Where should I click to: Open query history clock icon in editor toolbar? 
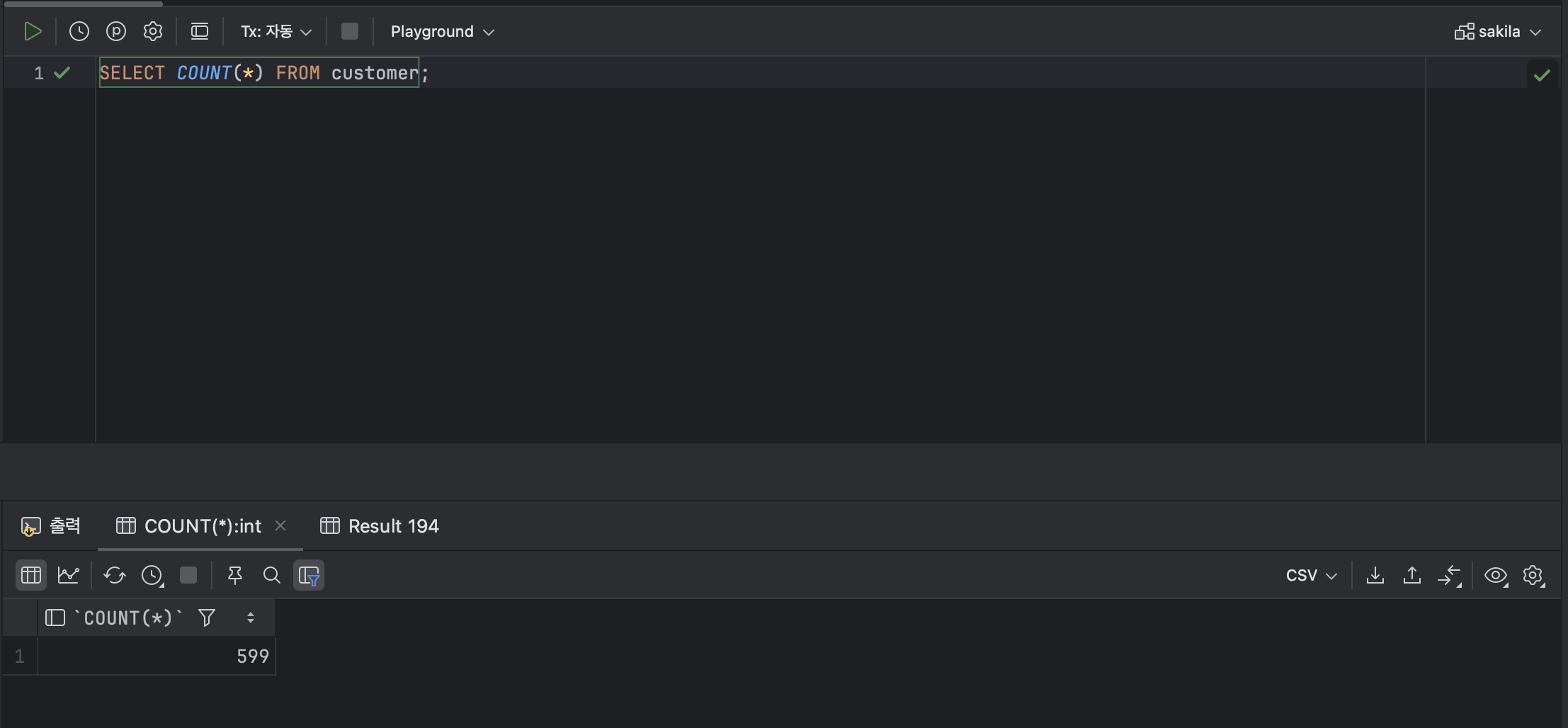[x=79, y=31]
